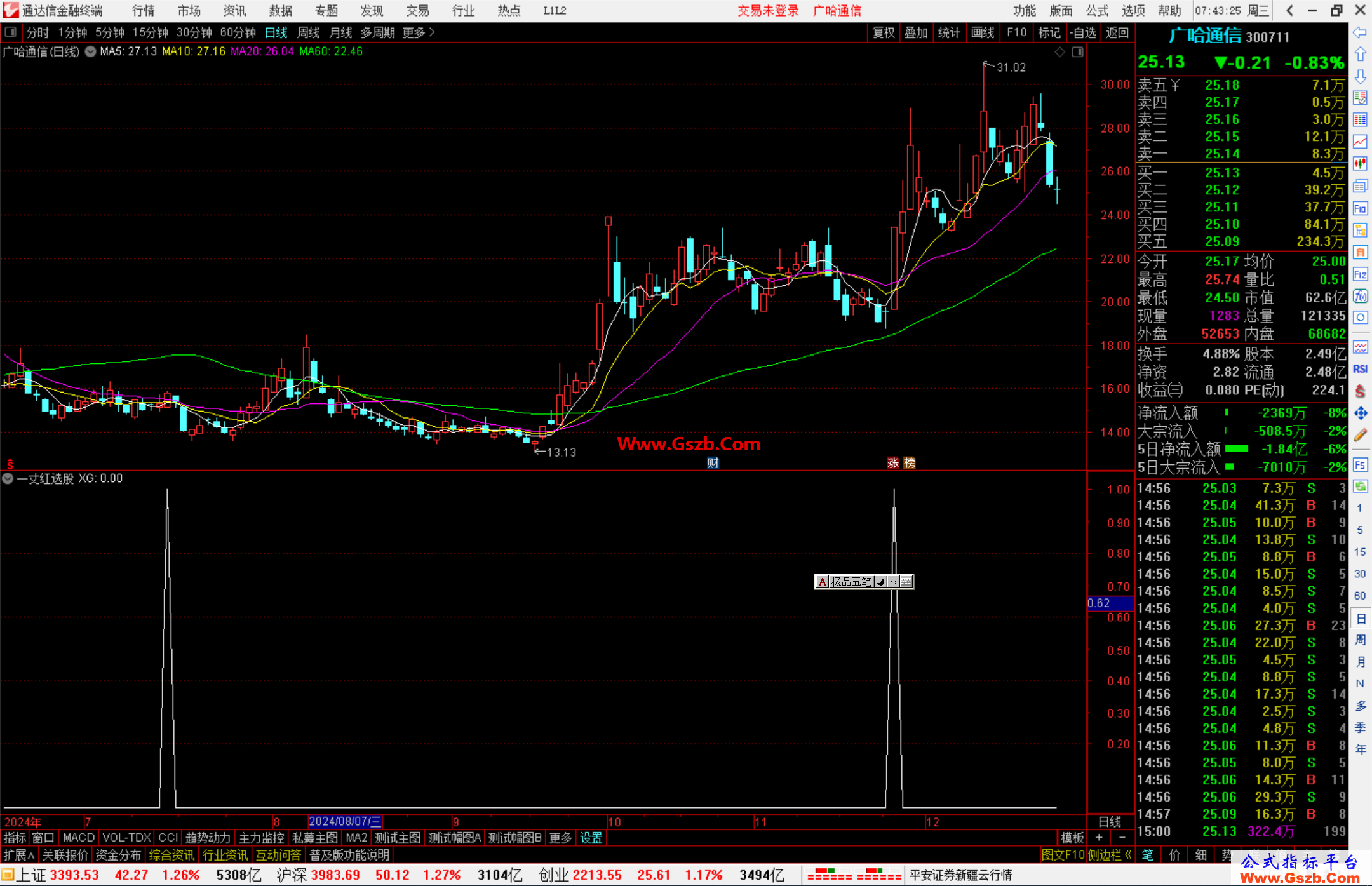This screenshot has height=886, width=1372.
Task: Click the 返回 return button
Action: [1117, 32]
